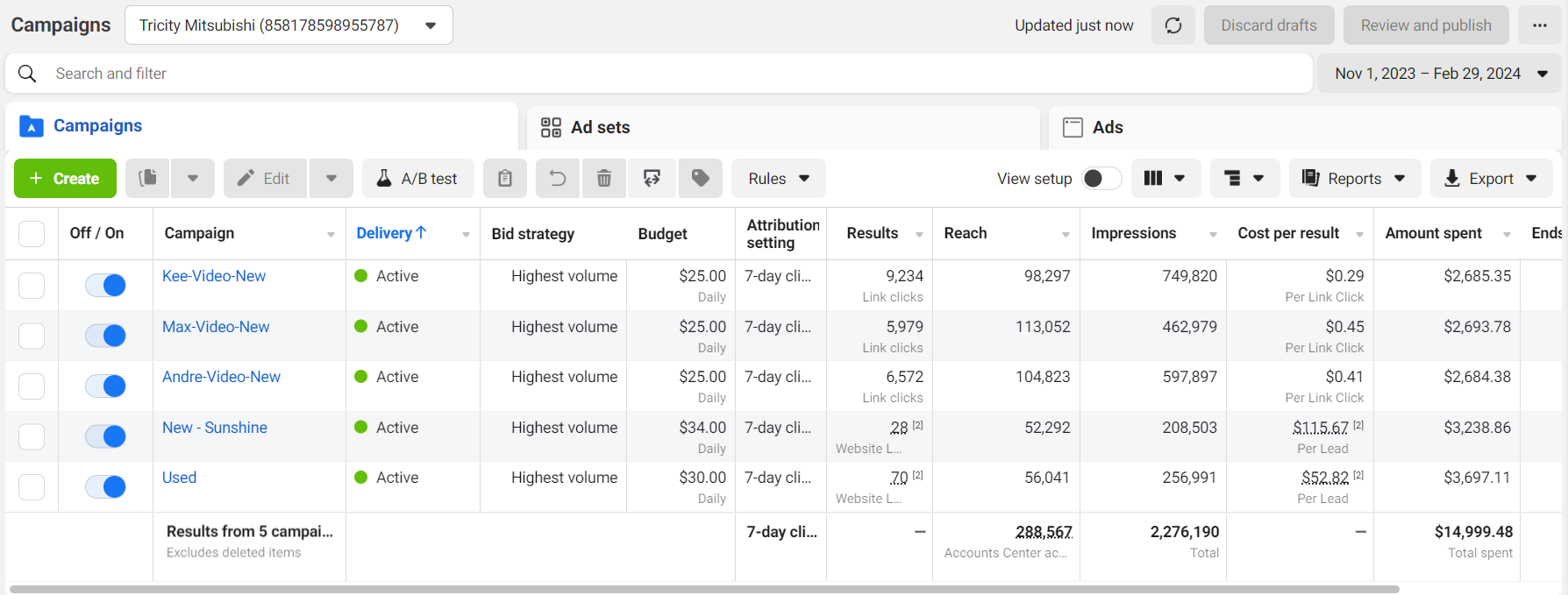Click the duplicate campaign icon

[148, 179]
